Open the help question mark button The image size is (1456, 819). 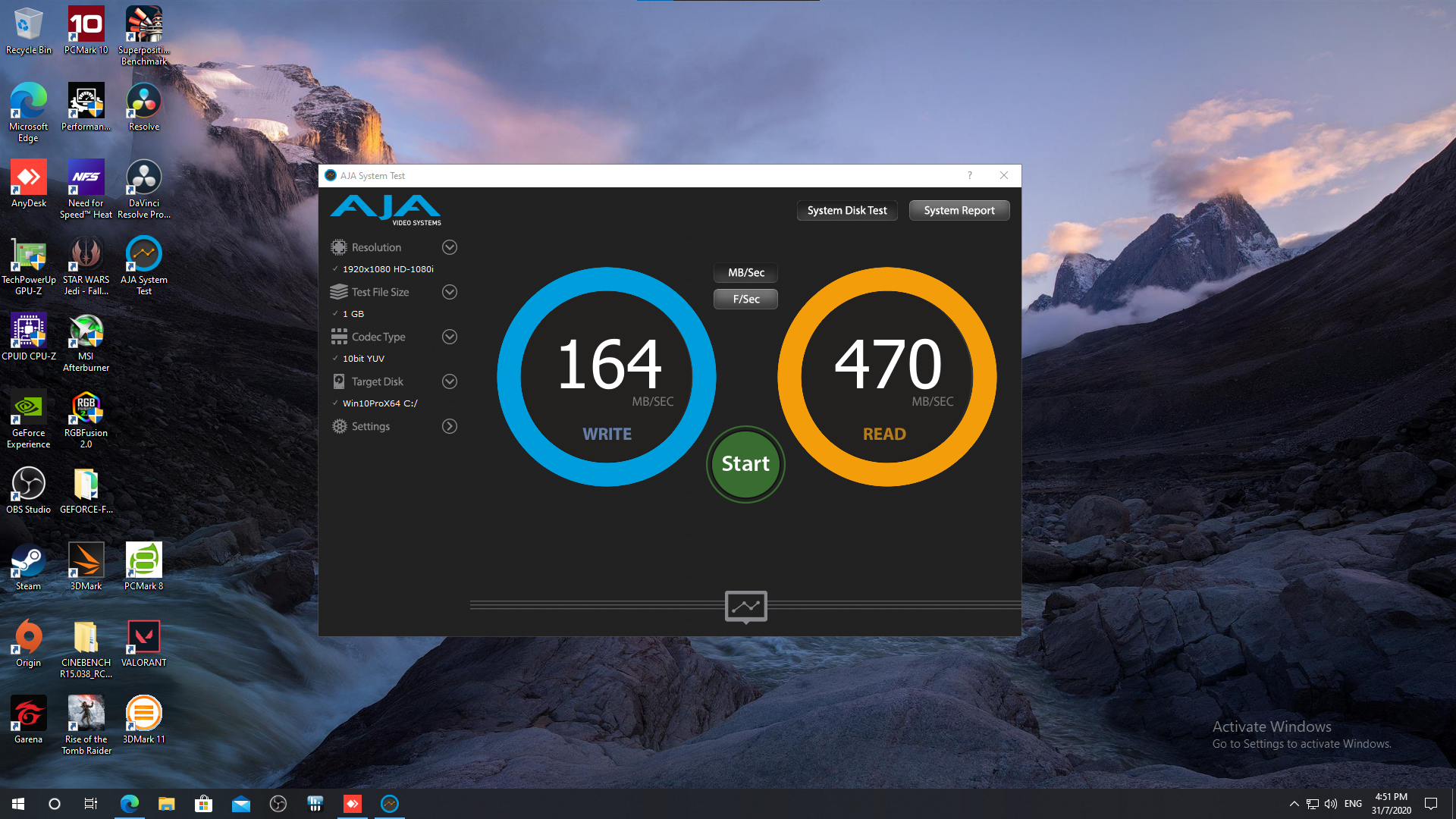click(x=969, y=175)
